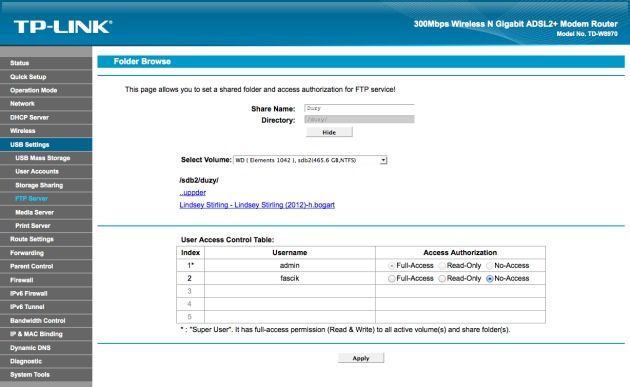Click the 'Username' column header
This screenshot has height=387, width=630.
[x=290, y=253]
